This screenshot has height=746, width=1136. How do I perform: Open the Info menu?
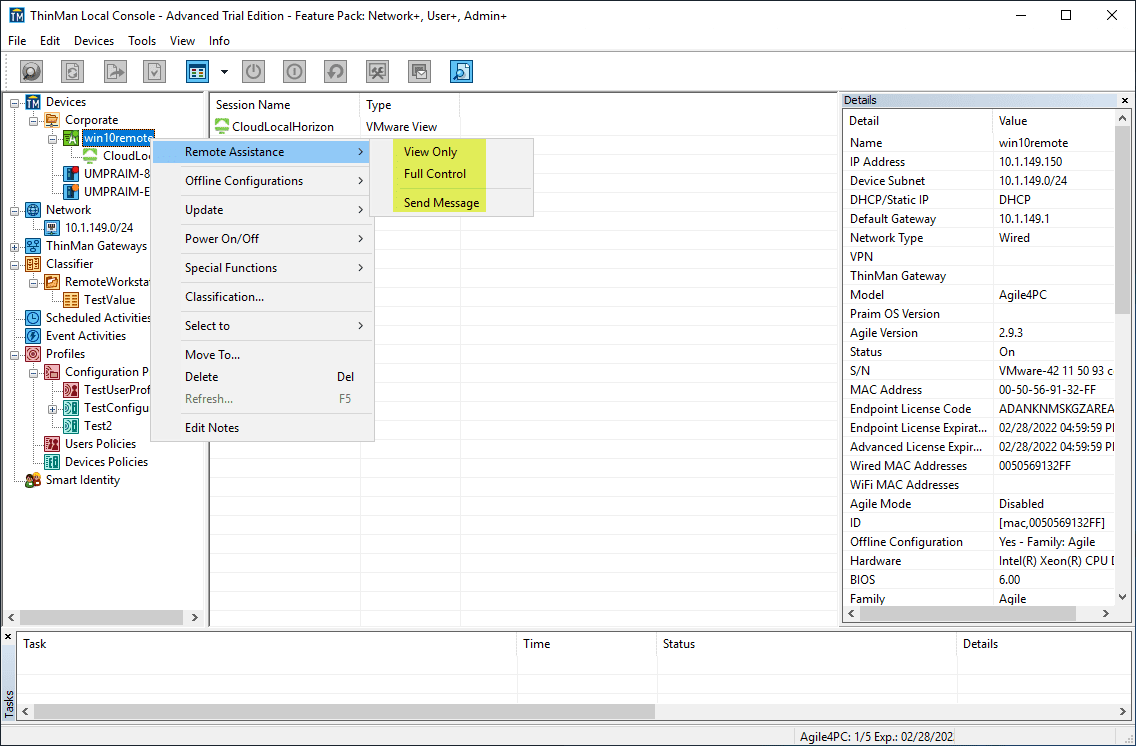coord(219,41)
